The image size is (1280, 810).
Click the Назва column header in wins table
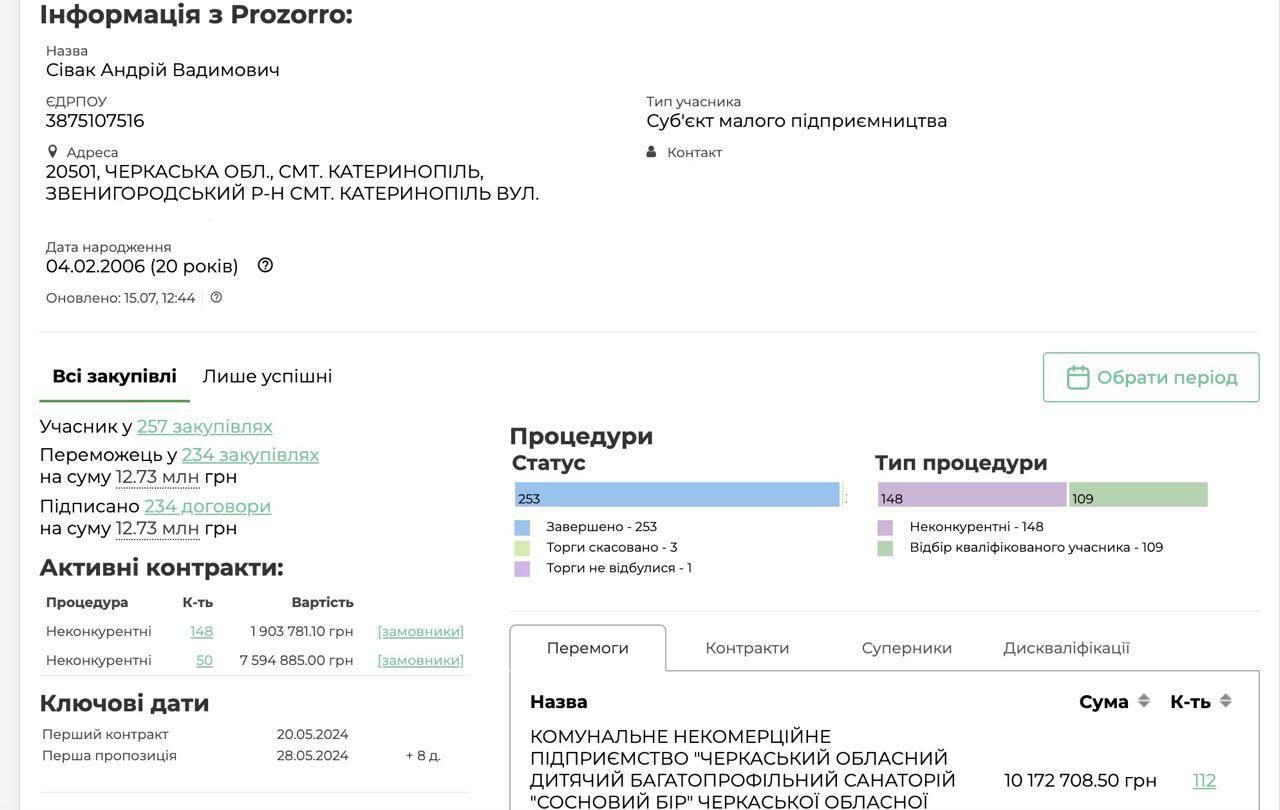click(559, 702)
